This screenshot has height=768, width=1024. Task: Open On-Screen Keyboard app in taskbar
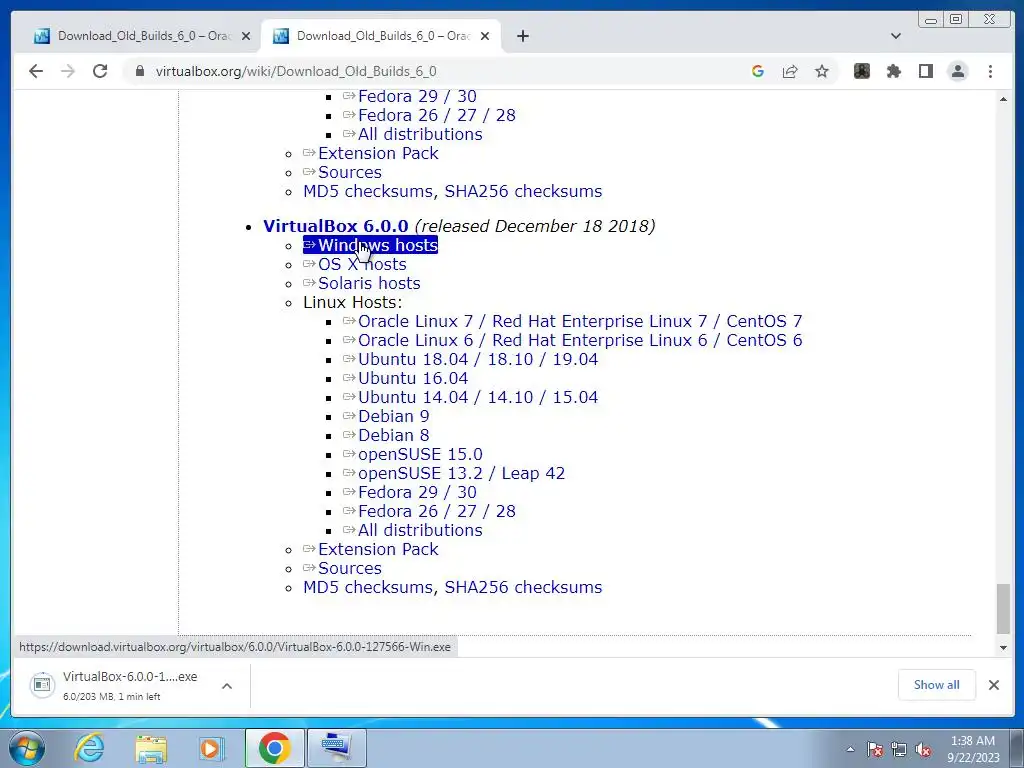click(x=337, y=748)
